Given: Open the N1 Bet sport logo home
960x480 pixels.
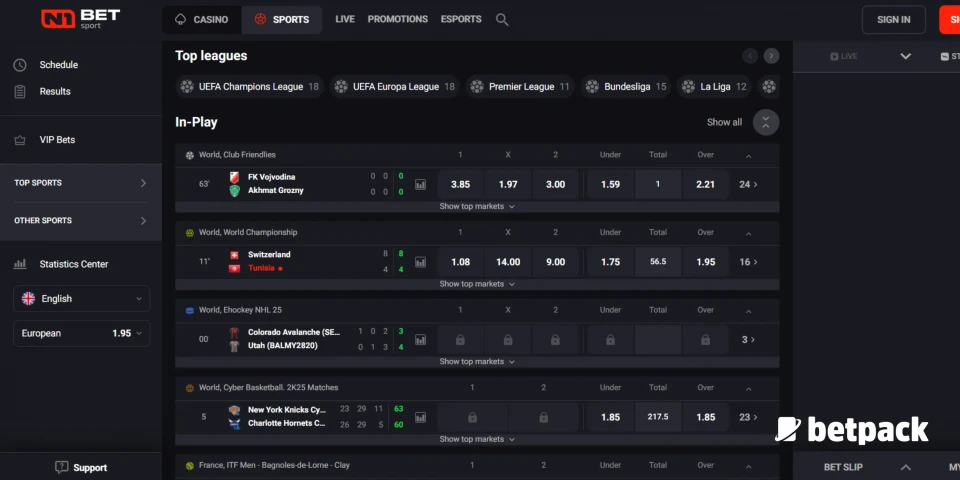Looking at the screenshot, I should click(80, 19).
